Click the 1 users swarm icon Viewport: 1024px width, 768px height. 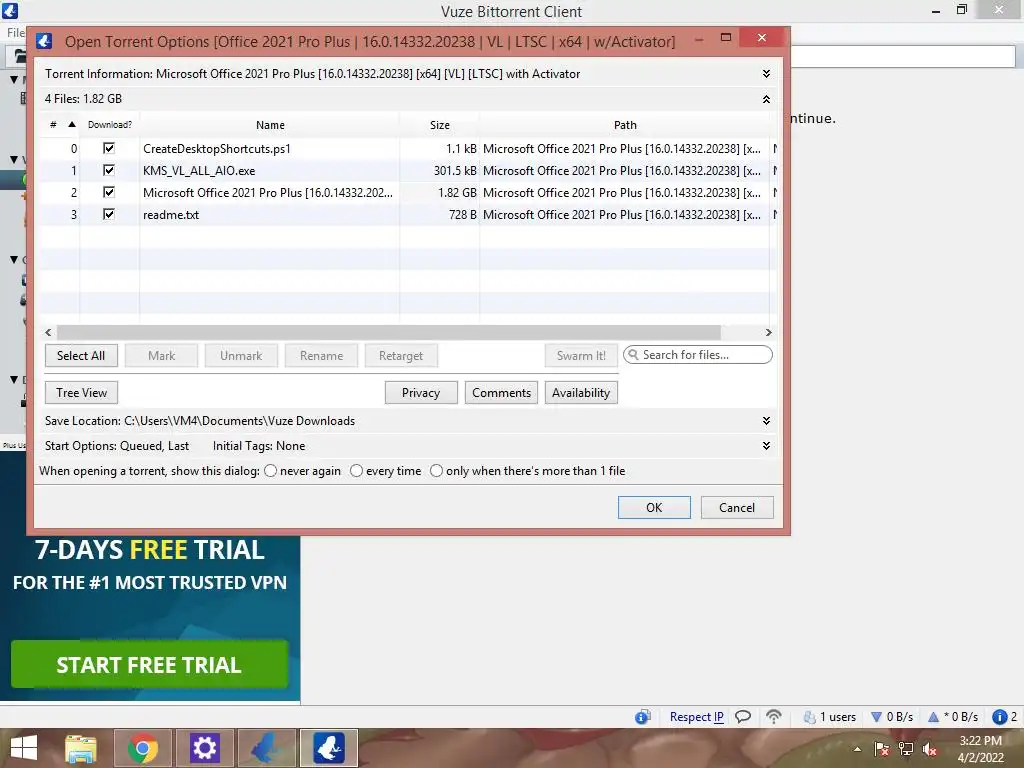(810, 717)
